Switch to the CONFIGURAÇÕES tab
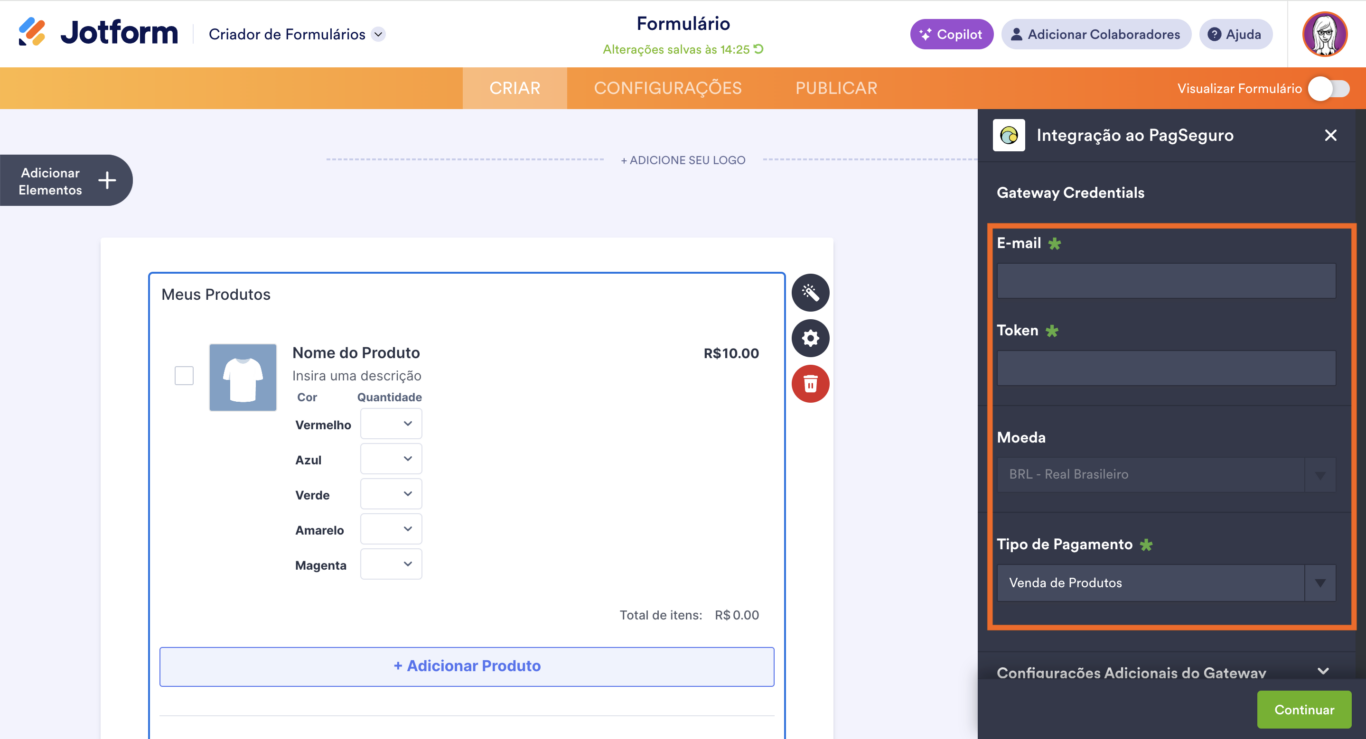1366x739 pixels. 668,88
